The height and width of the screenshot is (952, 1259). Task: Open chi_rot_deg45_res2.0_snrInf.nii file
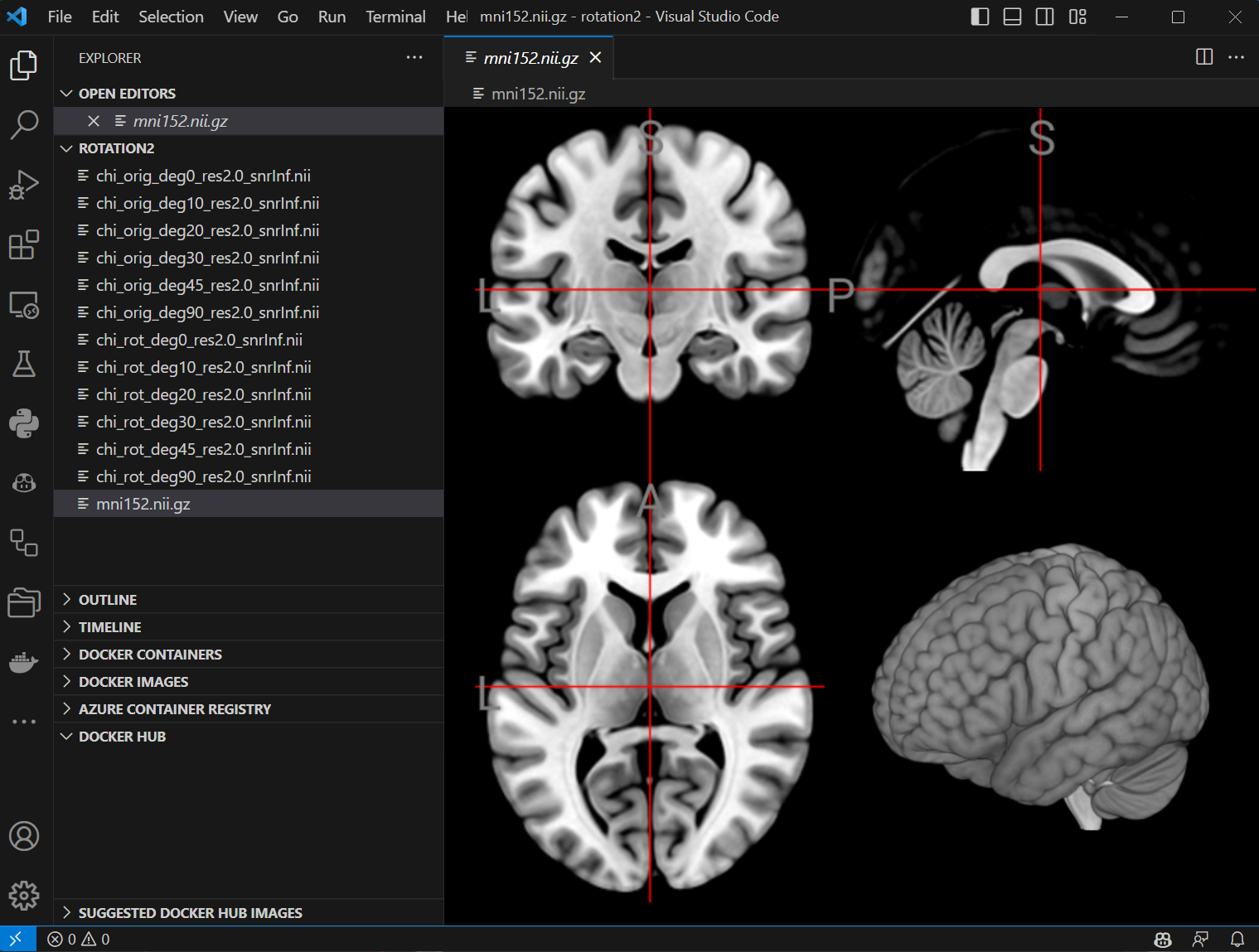pos(203,449)
